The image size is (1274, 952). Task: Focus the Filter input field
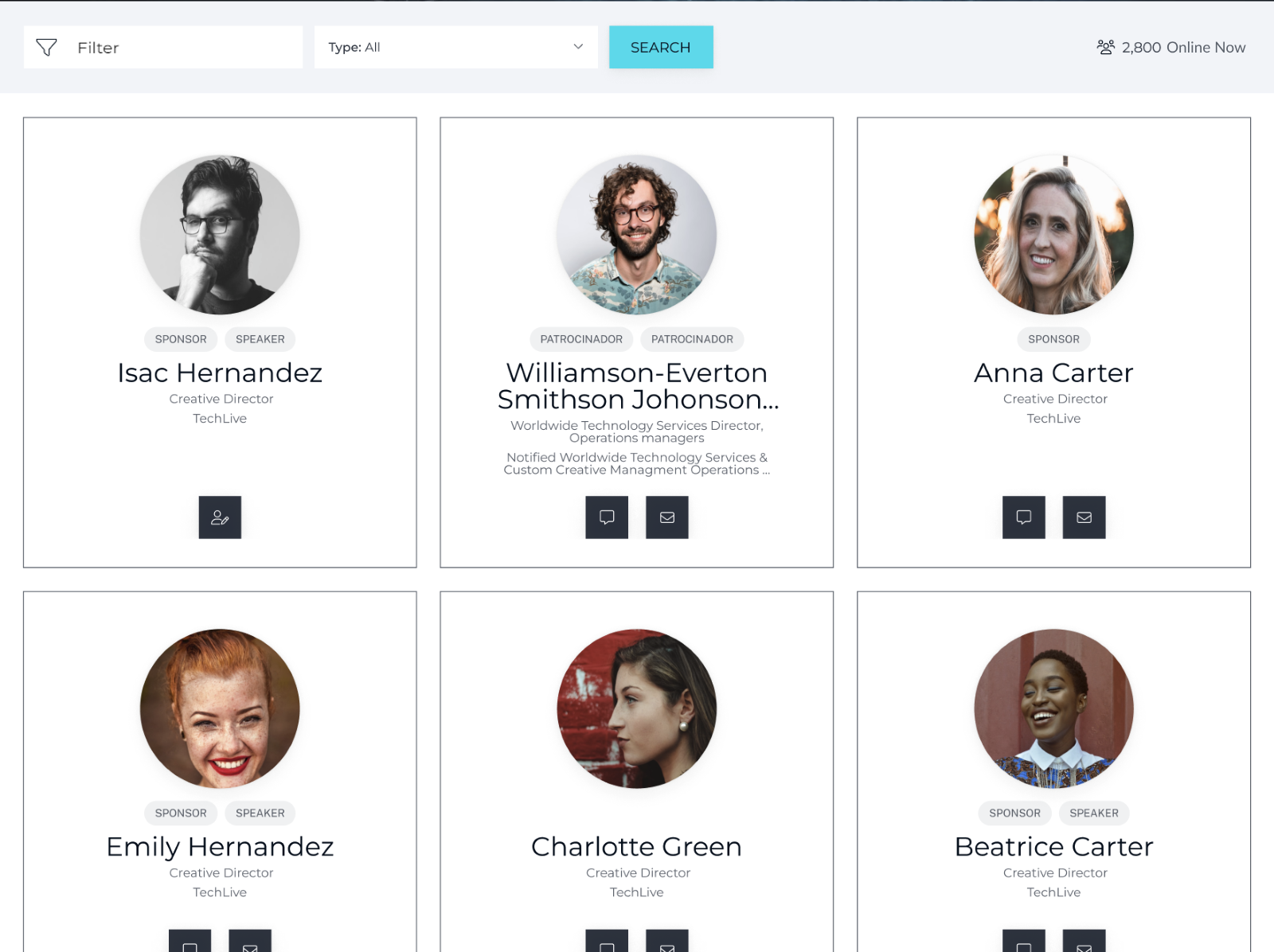pos(163,47)
